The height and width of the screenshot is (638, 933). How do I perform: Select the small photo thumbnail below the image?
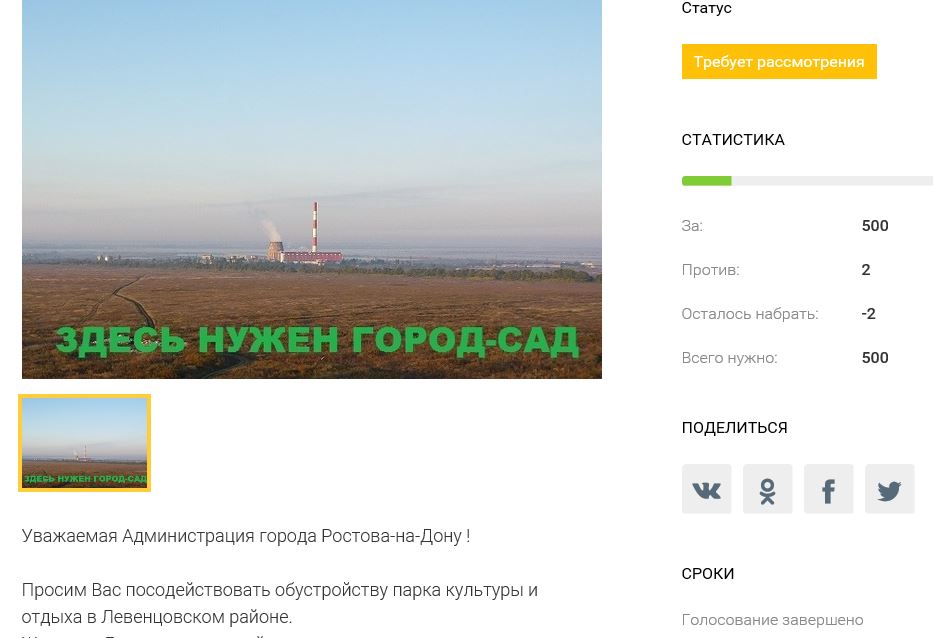tap(84, 443)
